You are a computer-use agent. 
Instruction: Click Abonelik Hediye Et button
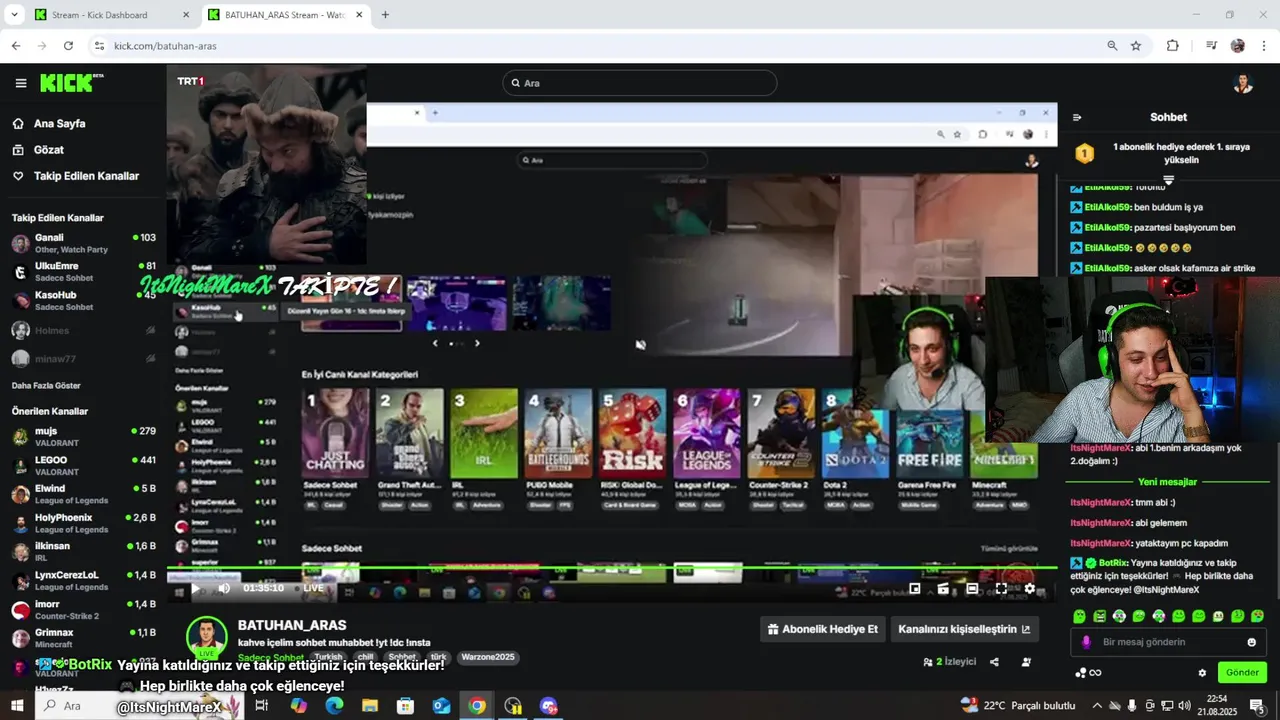[x=824, y=629]
